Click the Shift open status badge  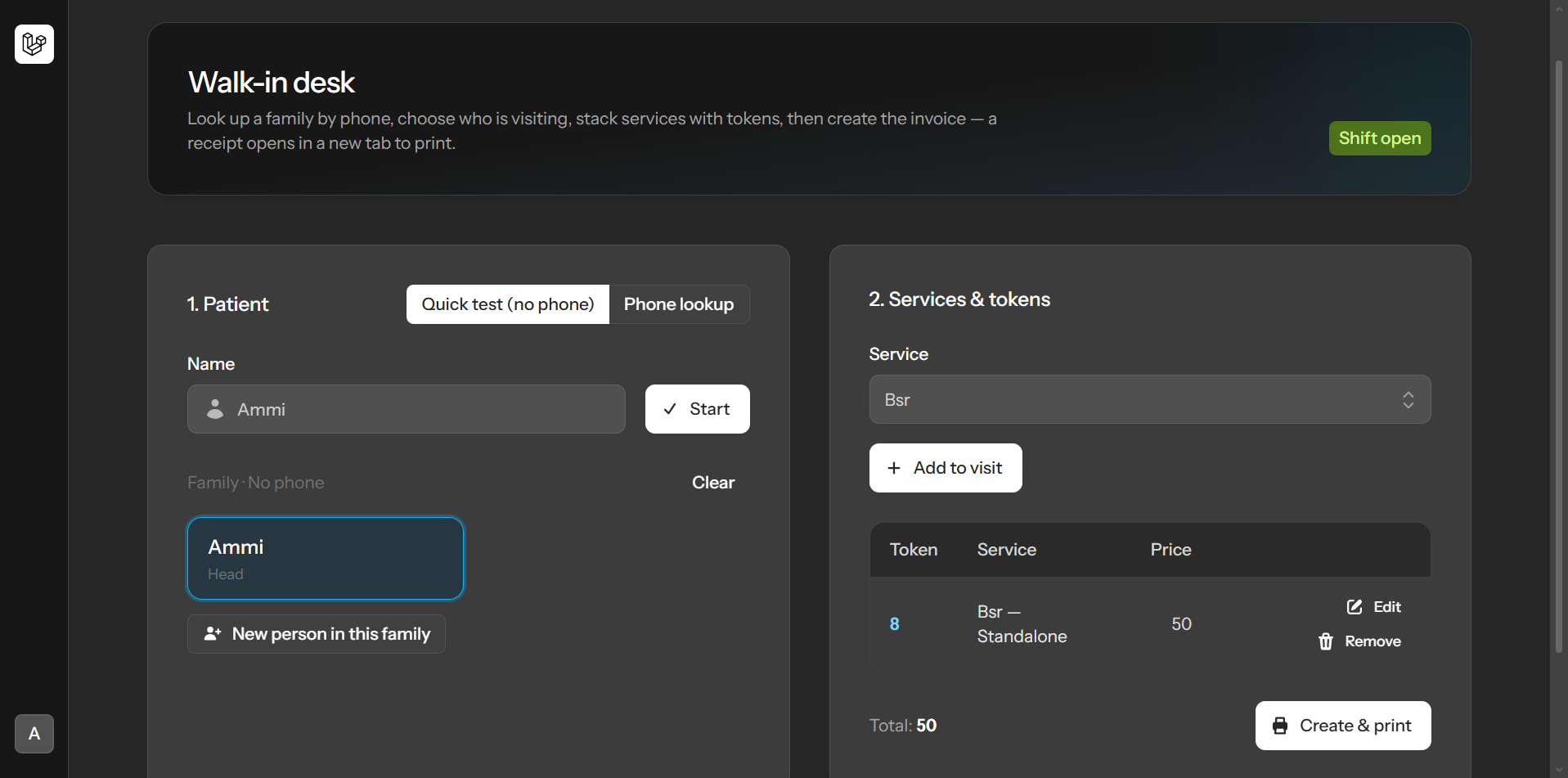point(1380,138)
